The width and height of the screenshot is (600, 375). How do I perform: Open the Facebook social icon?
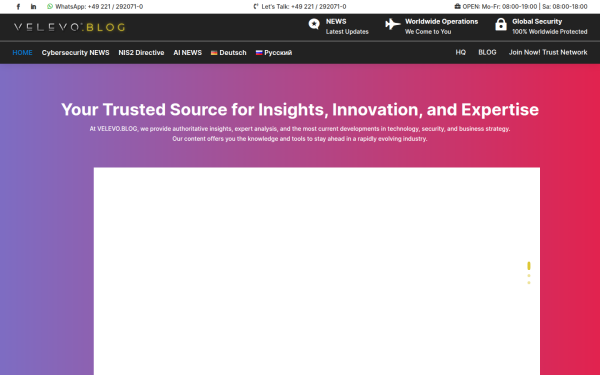click(18, 7)
